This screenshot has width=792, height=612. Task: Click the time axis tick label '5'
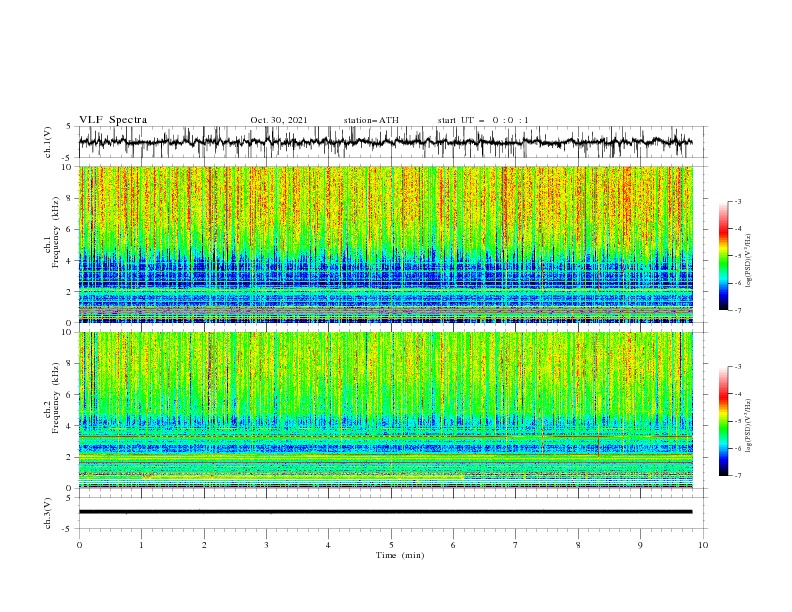[391, 545]
